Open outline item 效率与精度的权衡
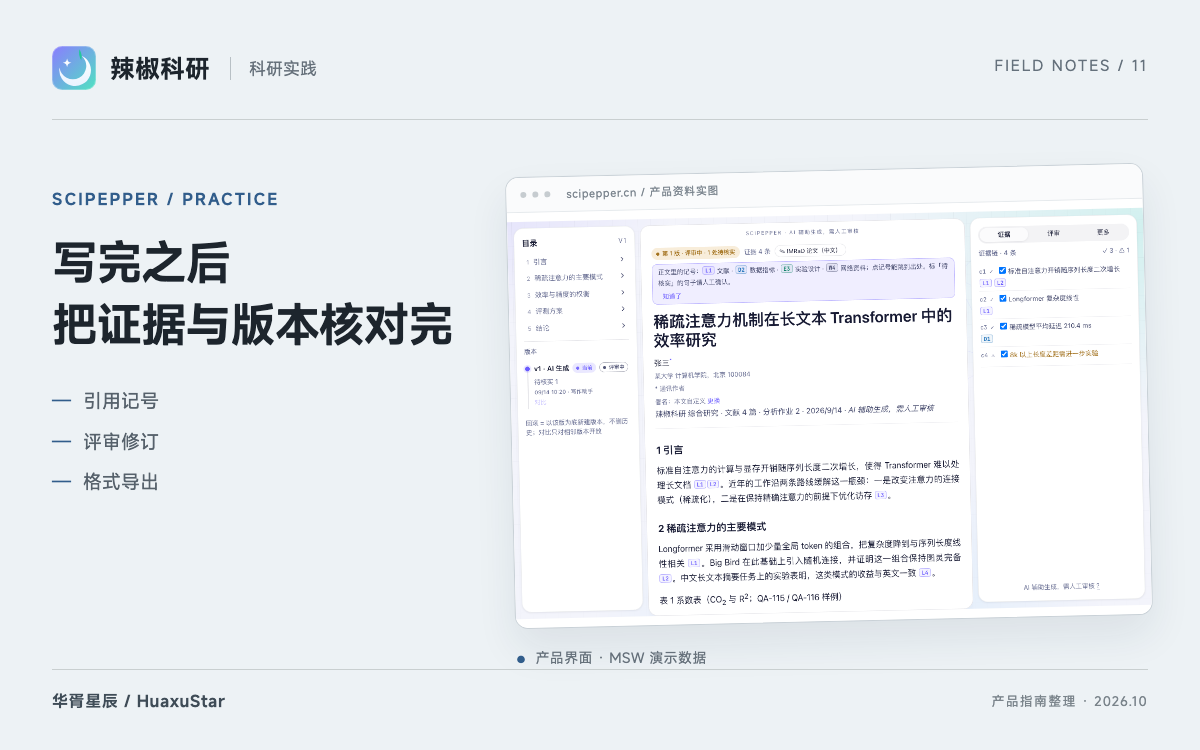The image size is (1200, 750). [x=557, y=294]
